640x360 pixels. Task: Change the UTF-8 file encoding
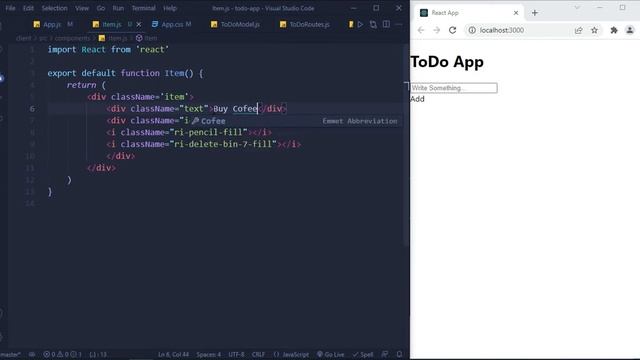click(x=236, y=354)
